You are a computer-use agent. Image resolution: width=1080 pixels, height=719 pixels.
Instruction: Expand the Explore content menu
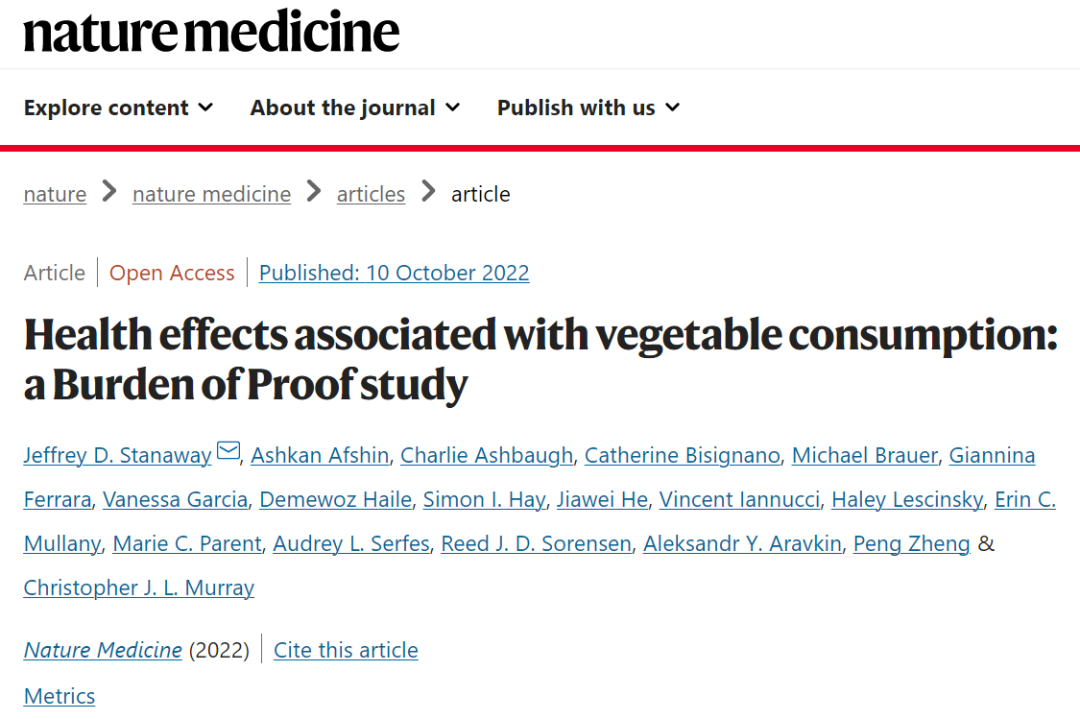(x=118, y=108)
